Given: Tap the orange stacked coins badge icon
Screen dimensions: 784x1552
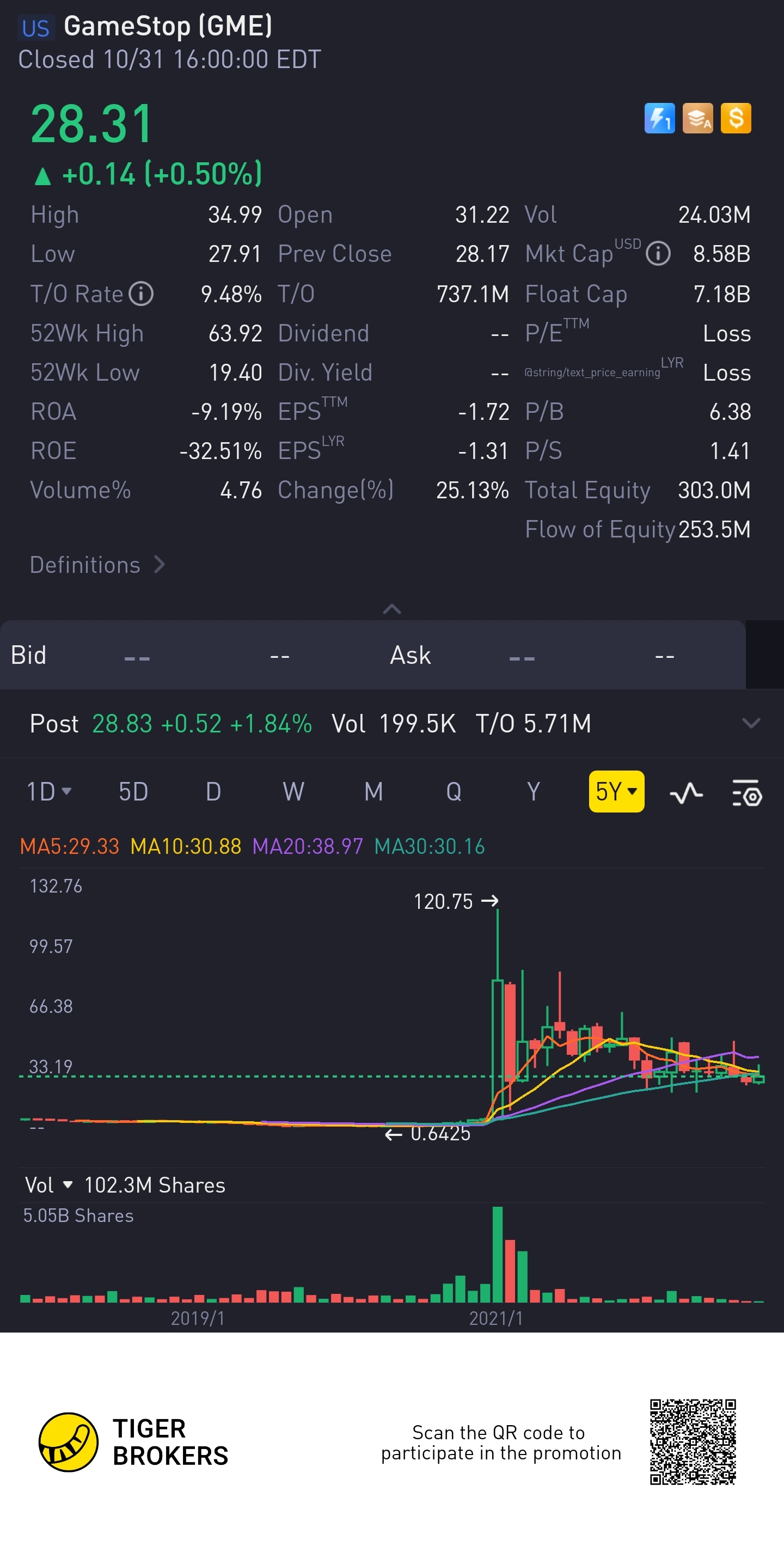Looking at the screenshot, I should tap(697, 118).
